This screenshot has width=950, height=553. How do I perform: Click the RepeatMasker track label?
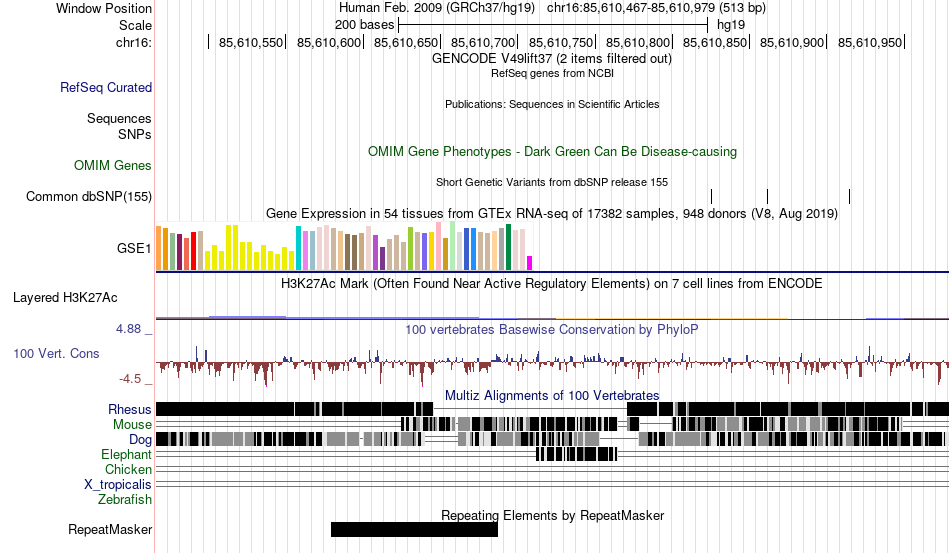[110, 529]
